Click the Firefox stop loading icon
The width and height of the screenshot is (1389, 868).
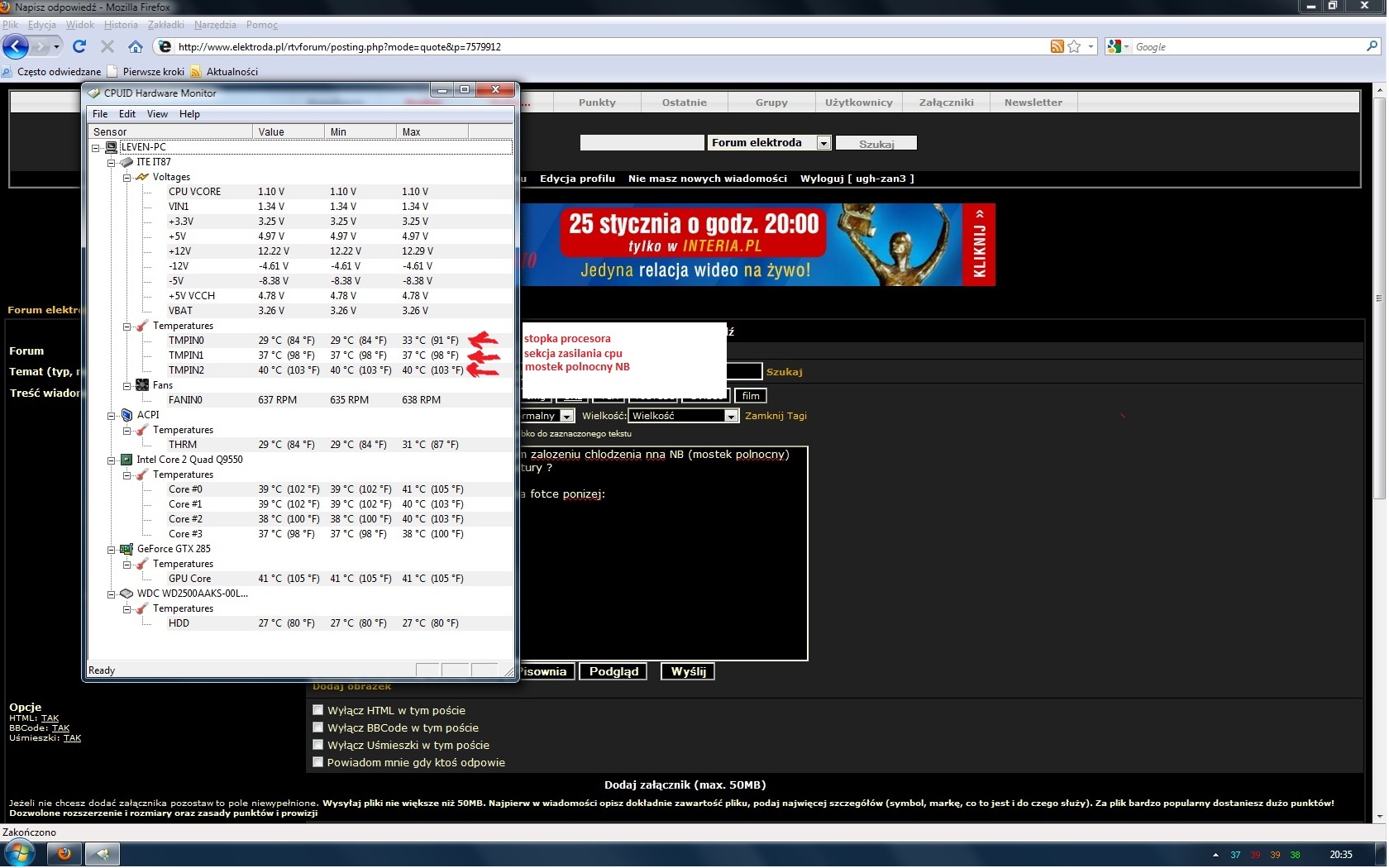point(107,46)
